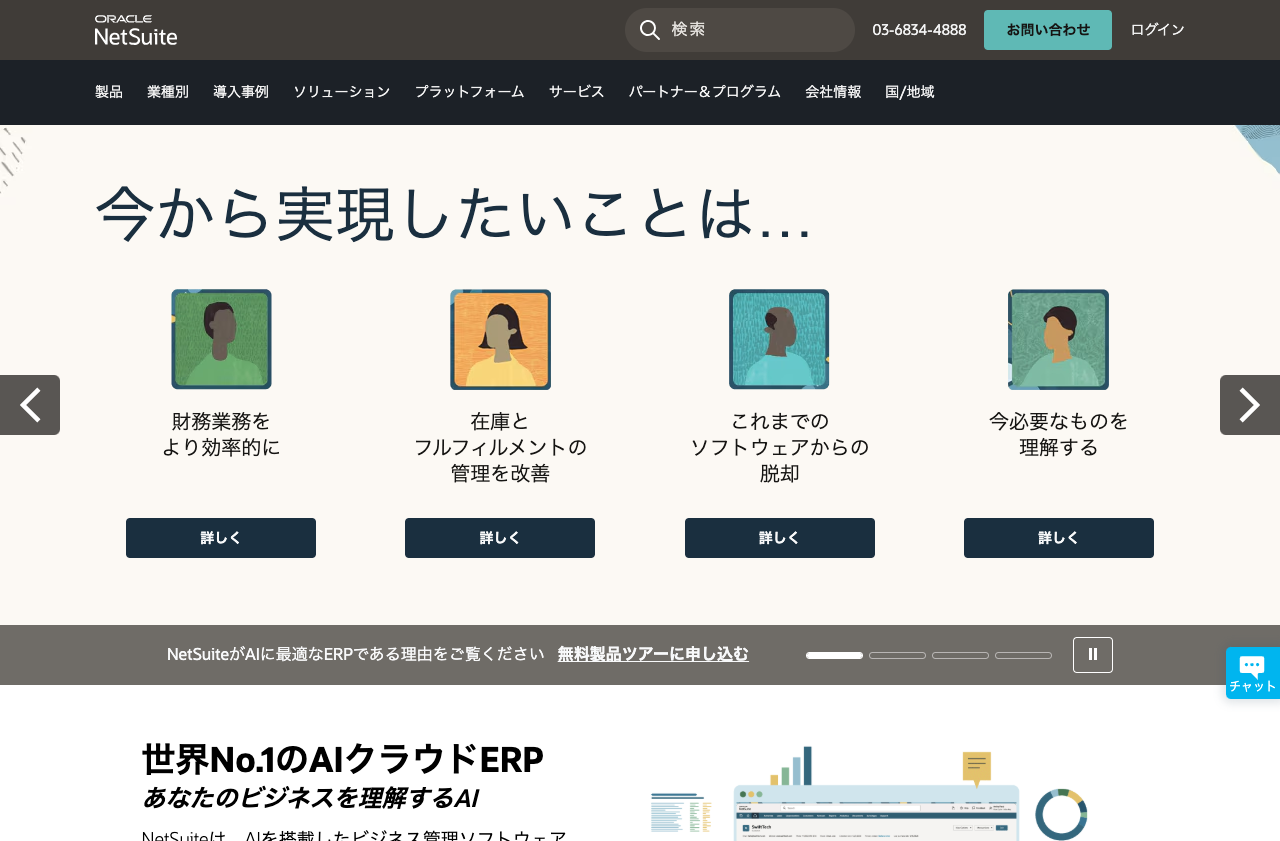Click the first slide progress bar
The width and height of the screenshot is (1280, 841).
pos(834,655)
